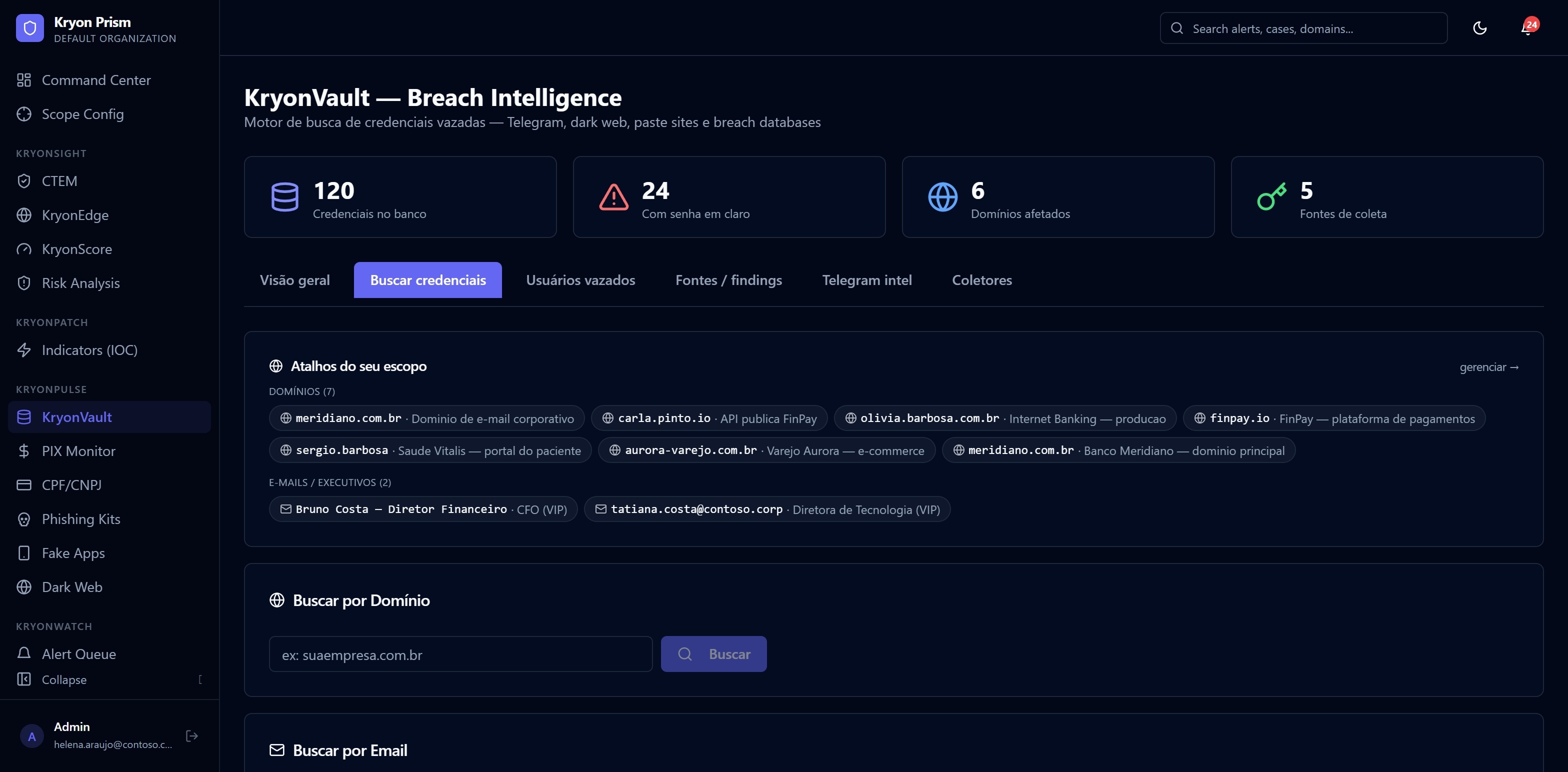1568x772 pixels.
Task: Select olivia.barbosa.com.br Internet Banking chip
Action: (x=1005, y=419)
